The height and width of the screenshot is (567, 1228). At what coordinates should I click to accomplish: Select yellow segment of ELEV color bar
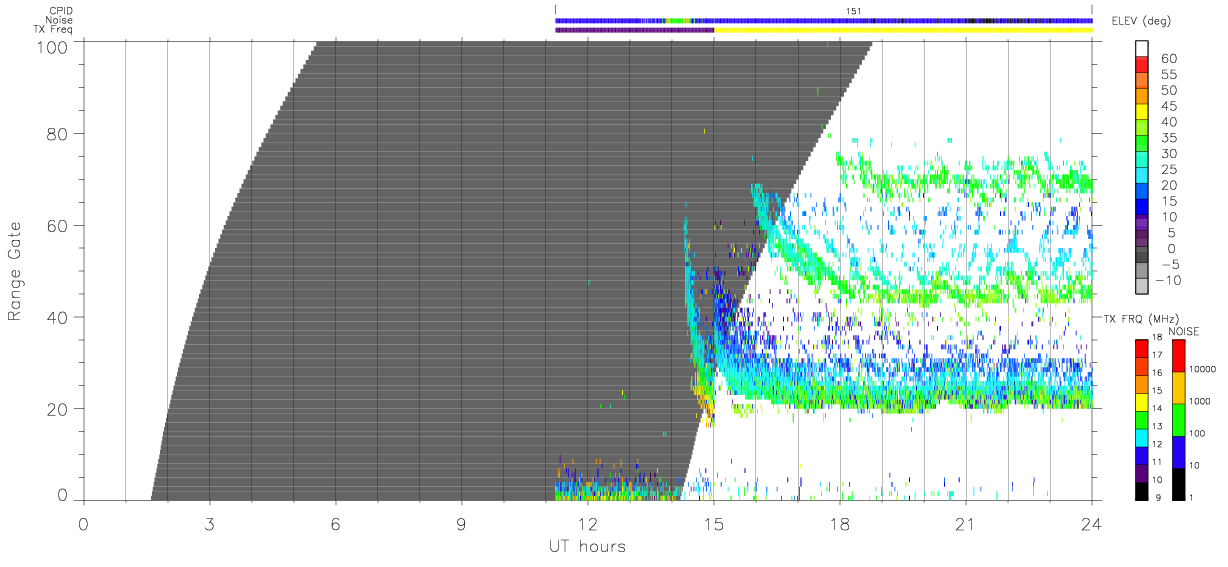click(1143, 113)
